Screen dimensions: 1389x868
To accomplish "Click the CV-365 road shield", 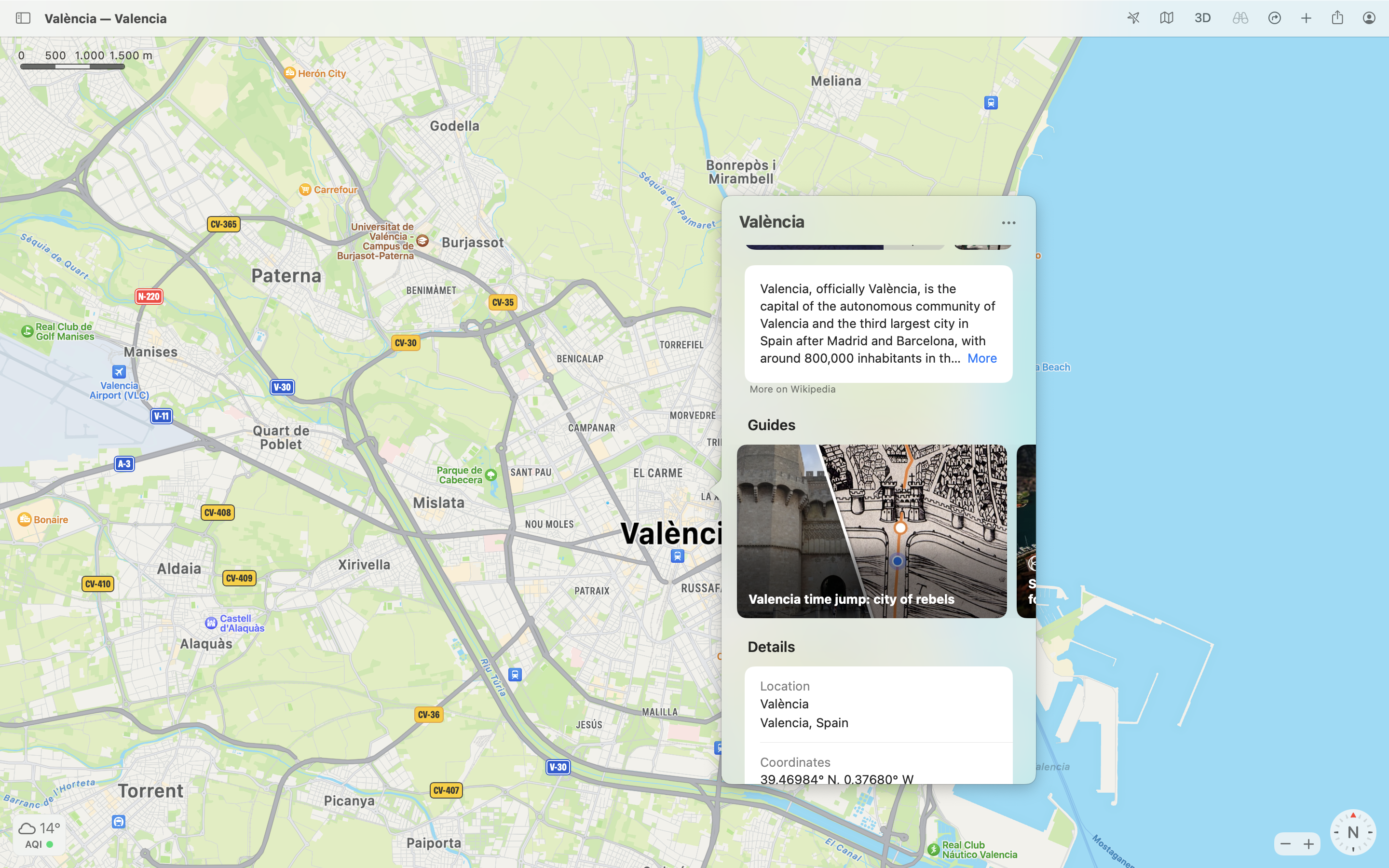I will 223,224.
